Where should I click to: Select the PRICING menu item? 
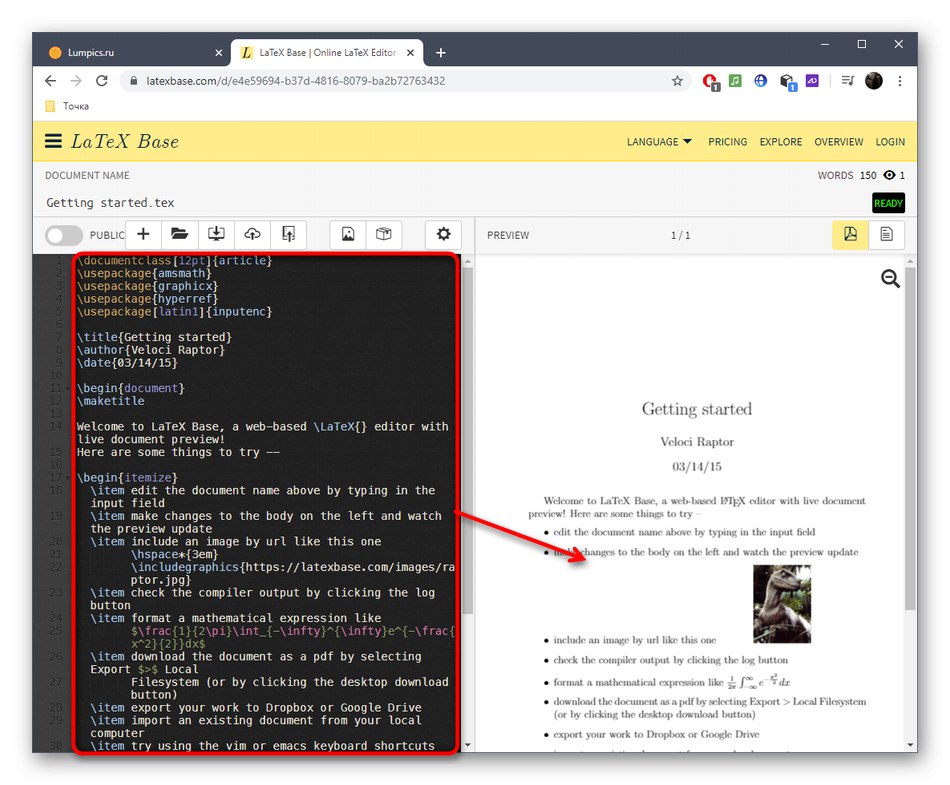coord(727,142)
